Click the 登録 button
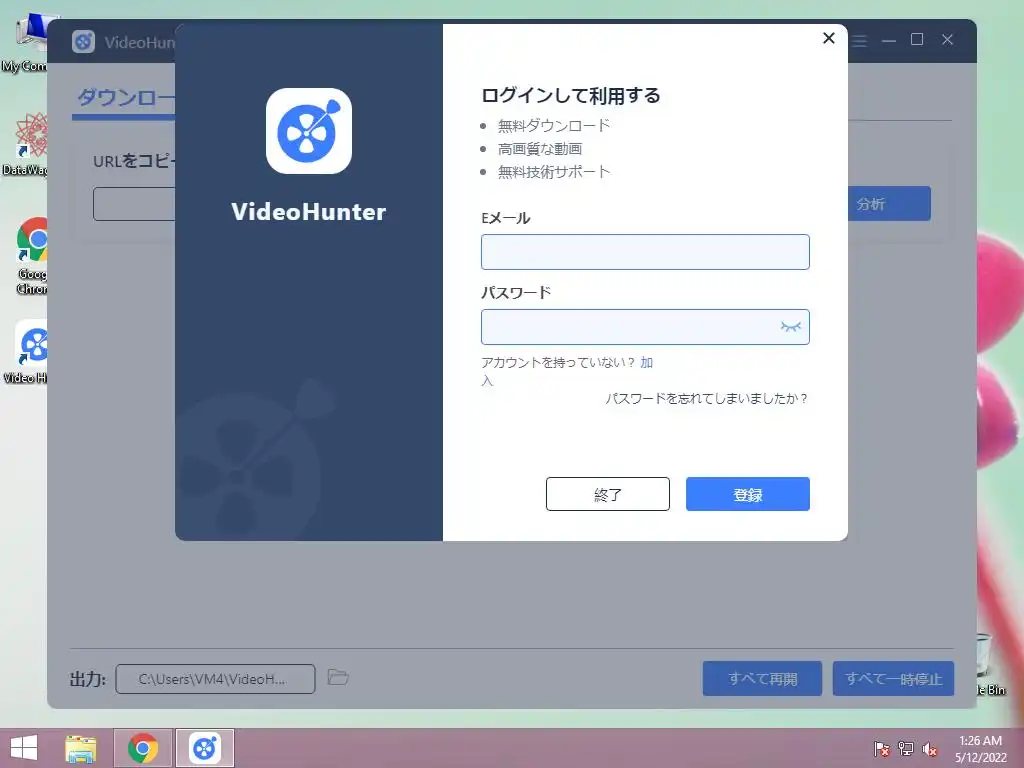This screenshot has height=768, width=1024. (747, 494)
